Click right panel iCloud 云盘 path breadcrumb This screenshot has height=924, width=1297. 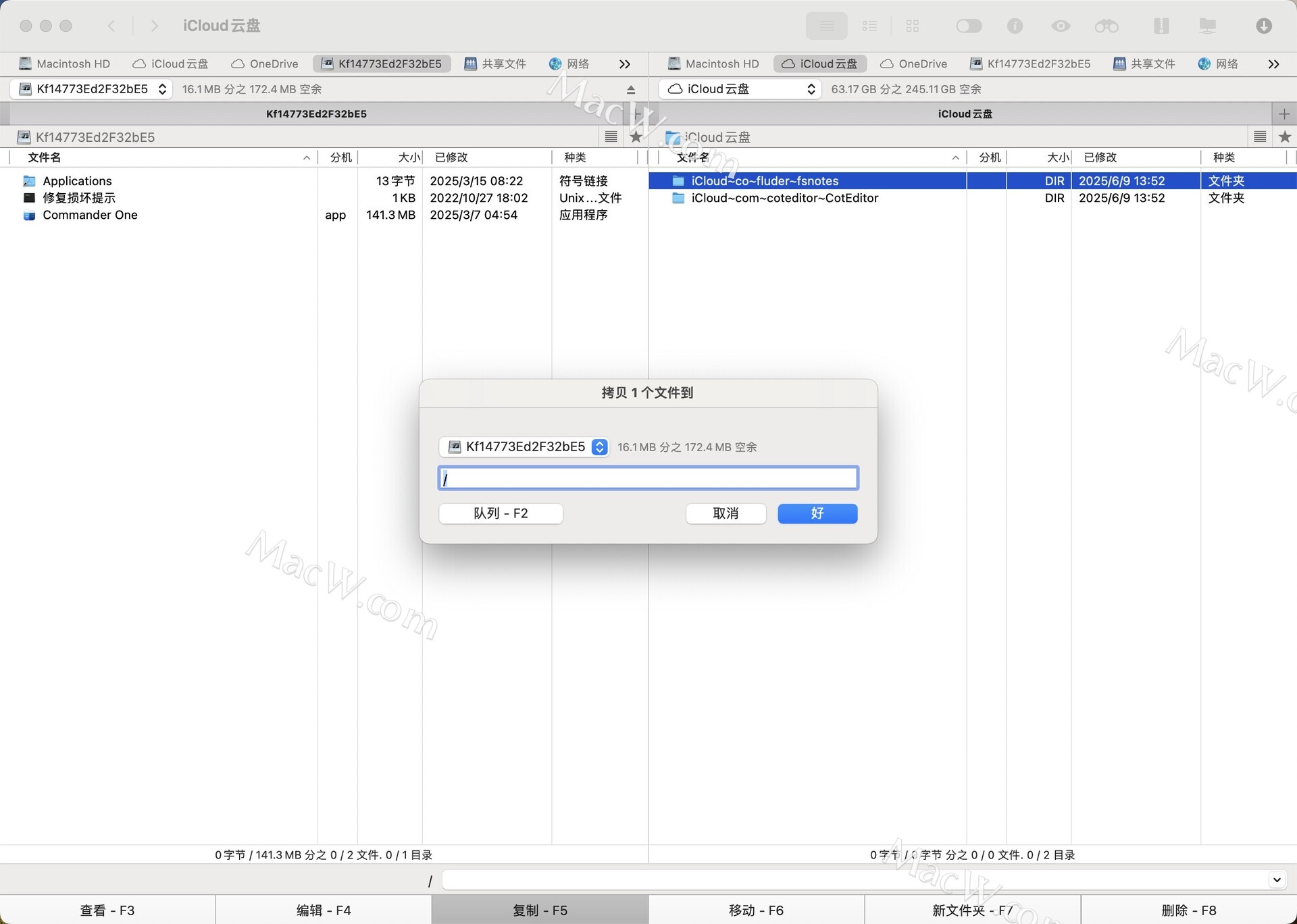pos(708,137)
